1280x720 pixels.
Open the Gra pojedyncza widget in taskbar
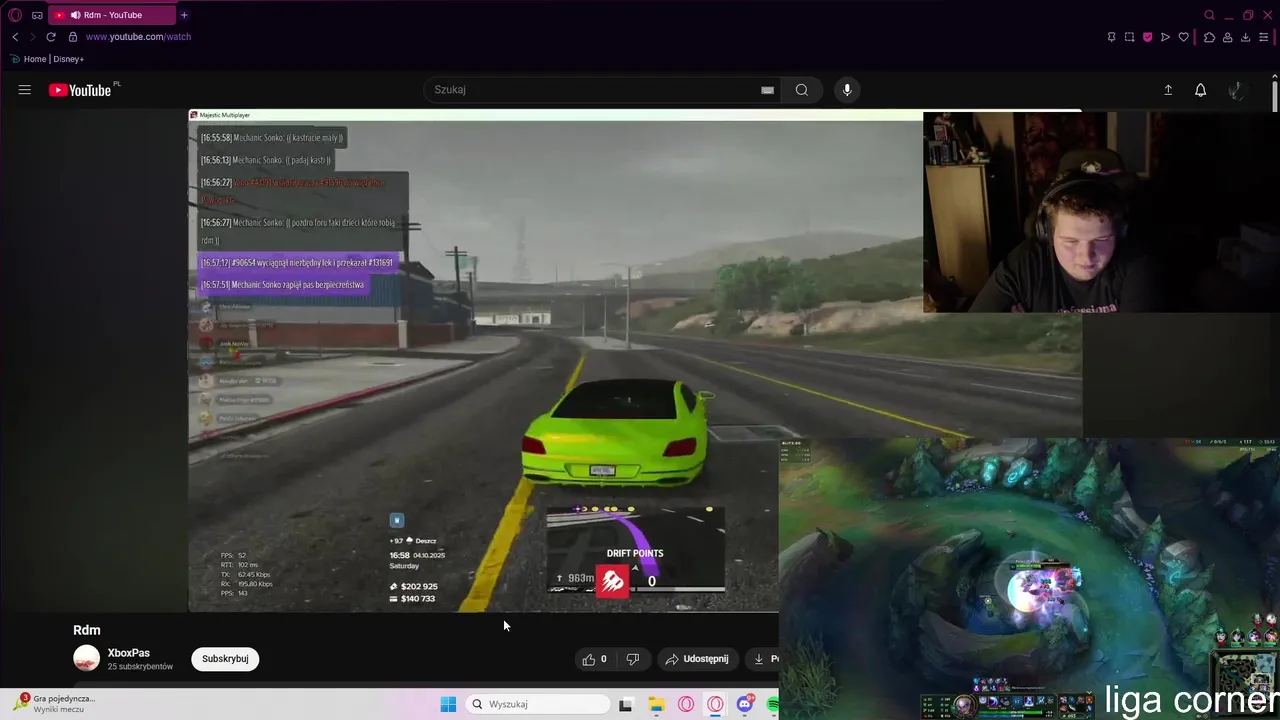(x=55, y=704)
